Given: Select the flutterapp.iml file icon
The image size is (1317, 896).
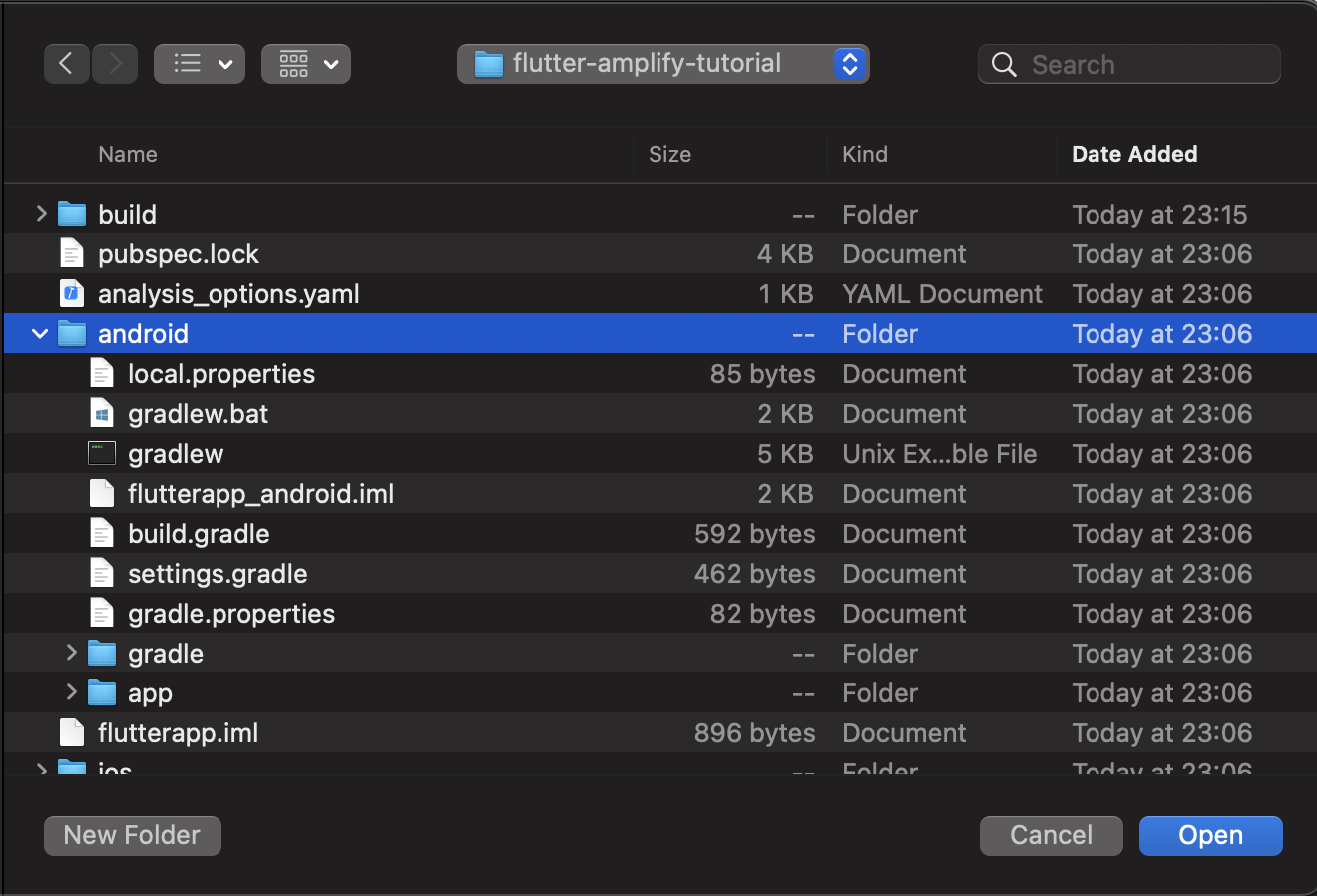Looking at the screenshot, I should 72,732.
